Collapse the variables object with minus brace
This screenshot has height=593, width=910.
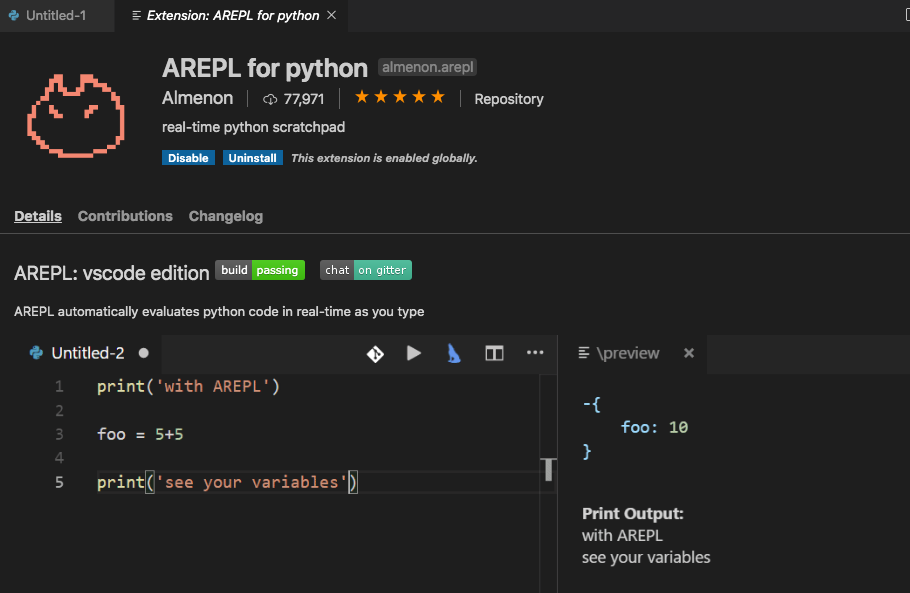pyautogui.click(x=591, y=404)
